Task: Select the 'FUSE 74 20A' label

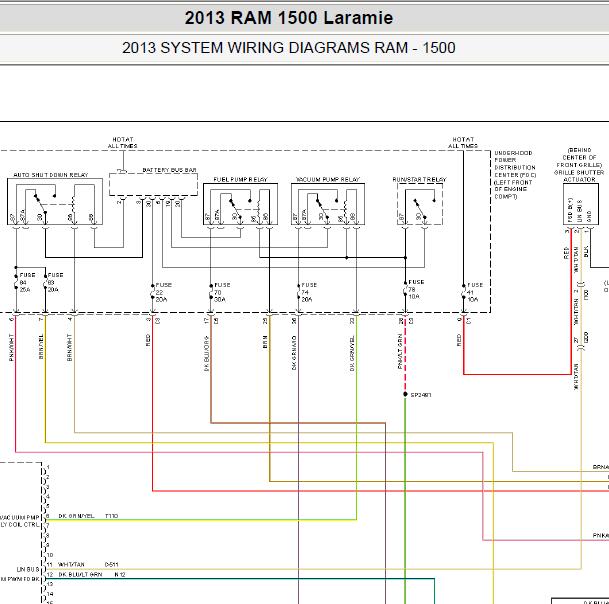Action: 309,292
